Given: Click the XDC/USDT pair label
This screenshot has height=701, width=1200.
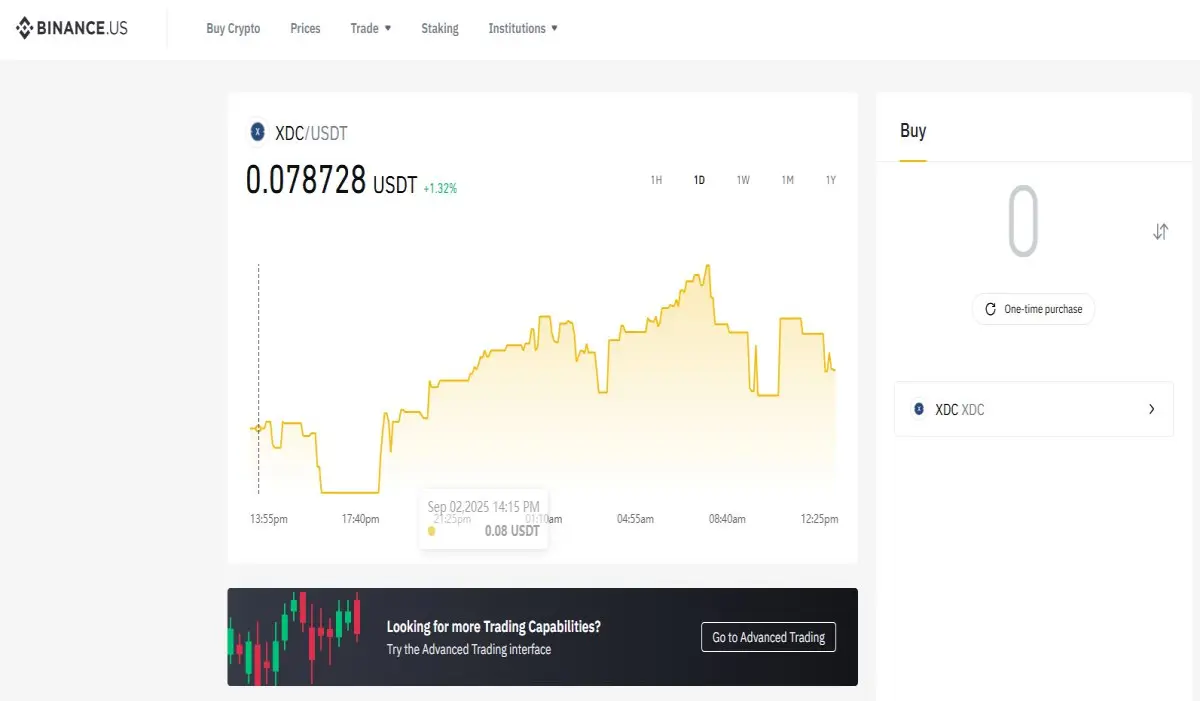Looking at the screenshot, I should pos(311,133).
